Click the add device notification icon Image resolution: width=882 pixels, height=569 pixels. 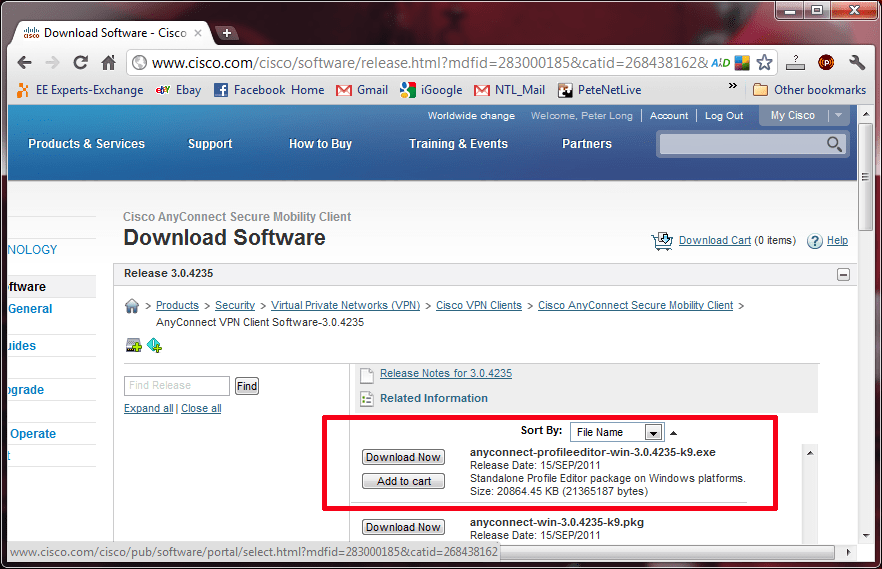pos(134,345)
